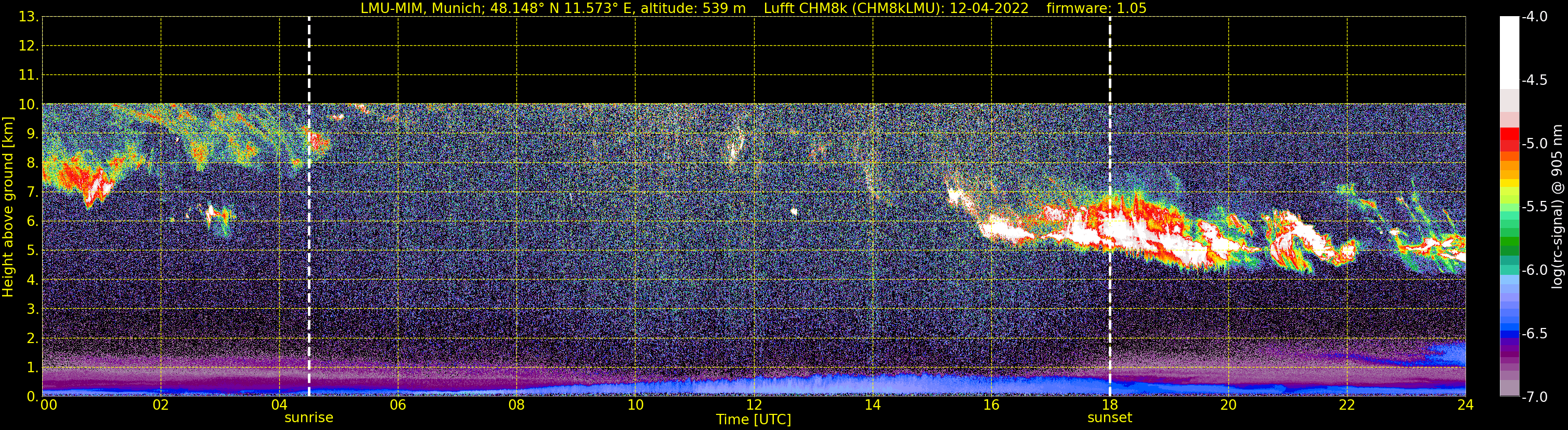Viewport: 1568px width, 430px height.
Task: Click the 'Lufft CHM8k (CHM8kLMU)' title text
Action: [x=854, y=8]
